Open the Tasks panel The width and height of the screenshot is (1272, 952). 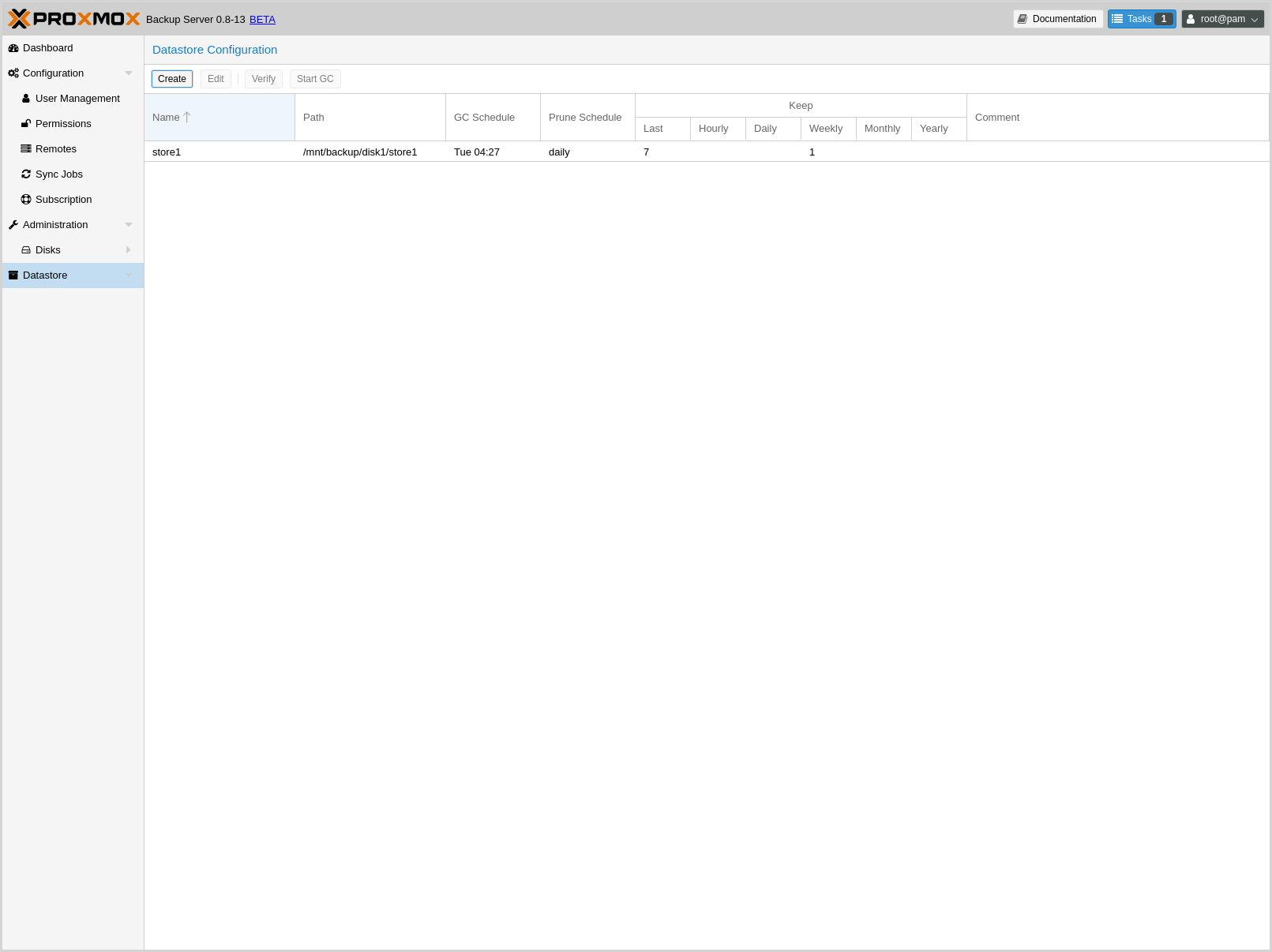[x=1141, y=19]
